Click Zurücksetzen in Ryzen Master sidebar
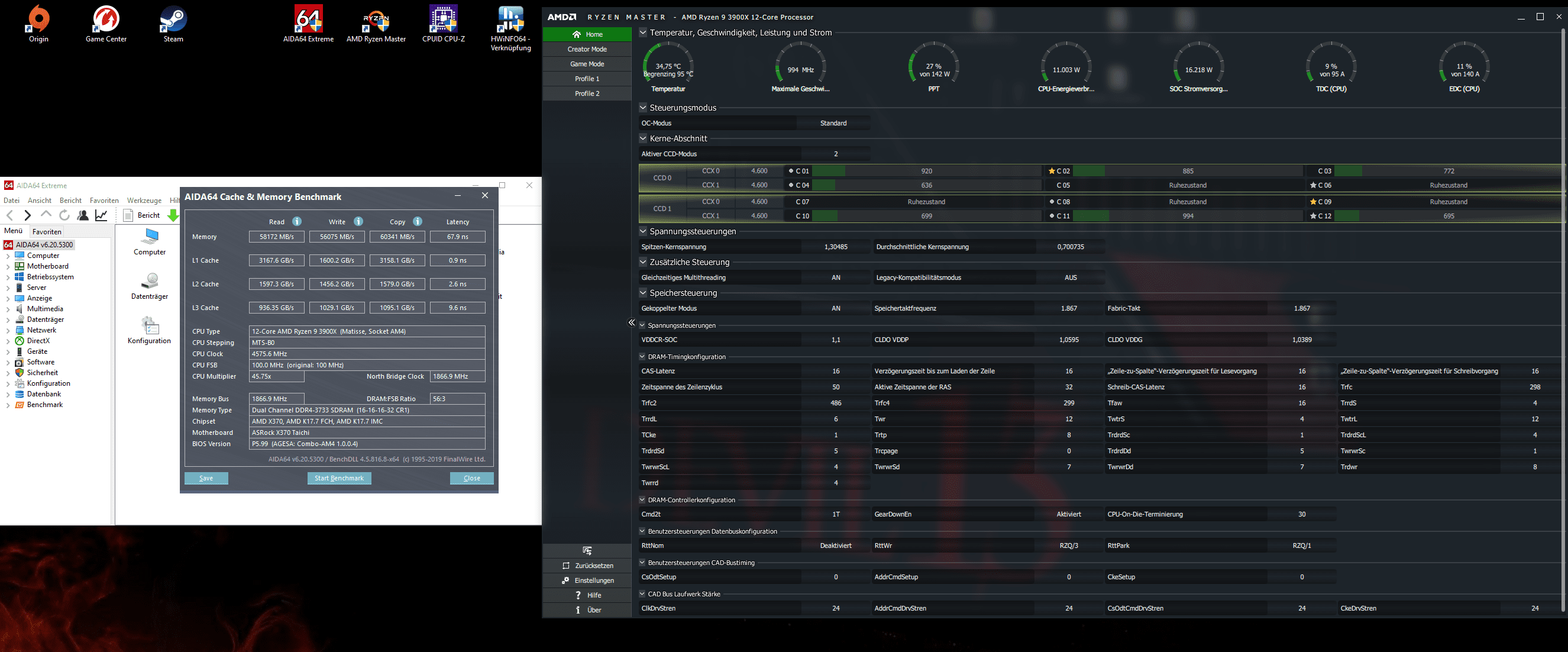The width and height of the screenshot is (1568, 652). click(587, 566)
